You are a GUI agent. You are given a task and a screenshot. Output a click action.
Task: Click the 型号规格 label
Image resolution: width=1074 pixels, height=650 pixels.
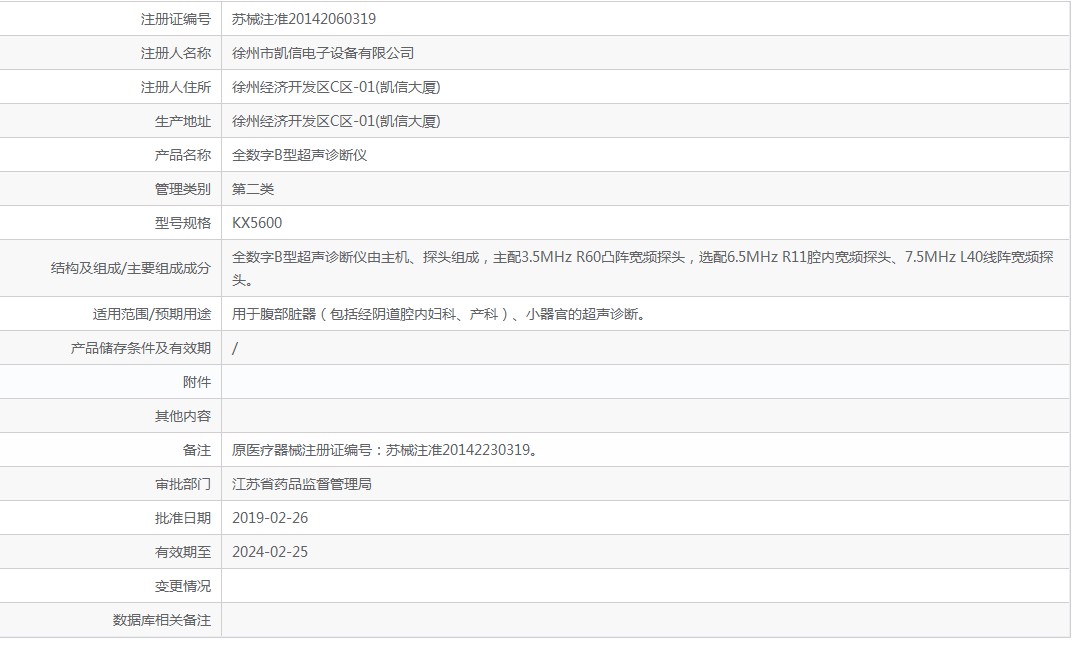pos(183,223)
